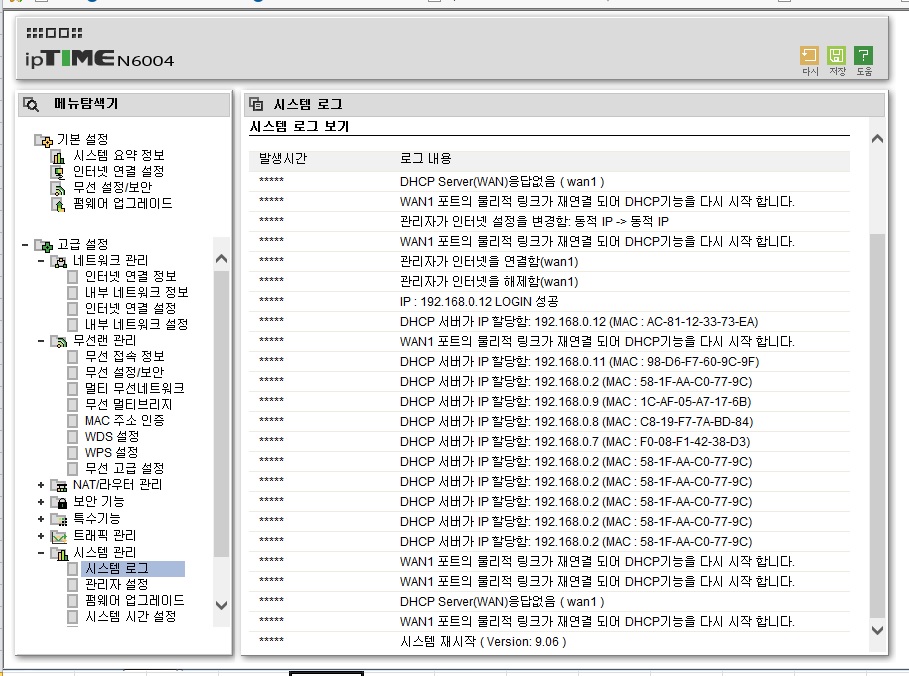Viewport: 909px width, 676px height.
Task: Click the system log scroll-up arrow
Action: pos(878,139)
